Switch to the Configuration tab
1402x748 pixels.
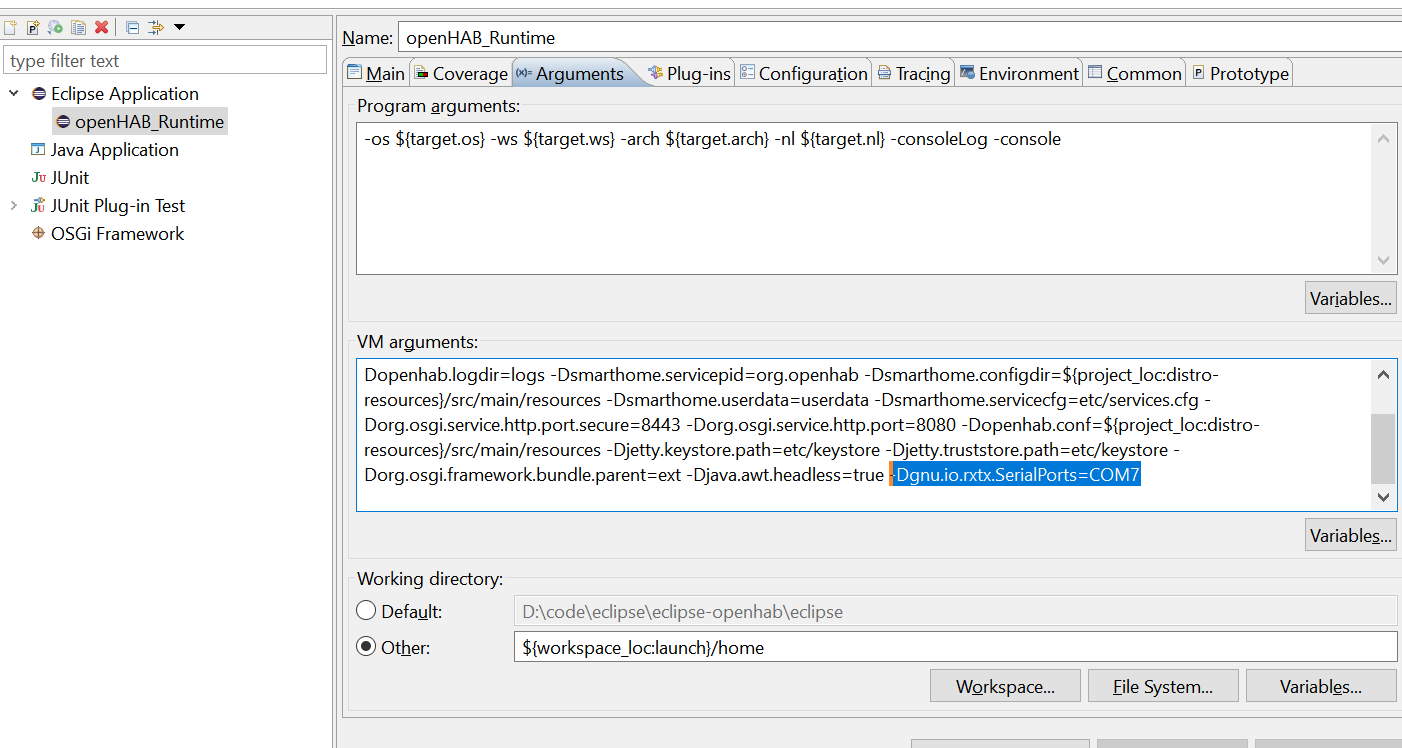tap(803, 74)
